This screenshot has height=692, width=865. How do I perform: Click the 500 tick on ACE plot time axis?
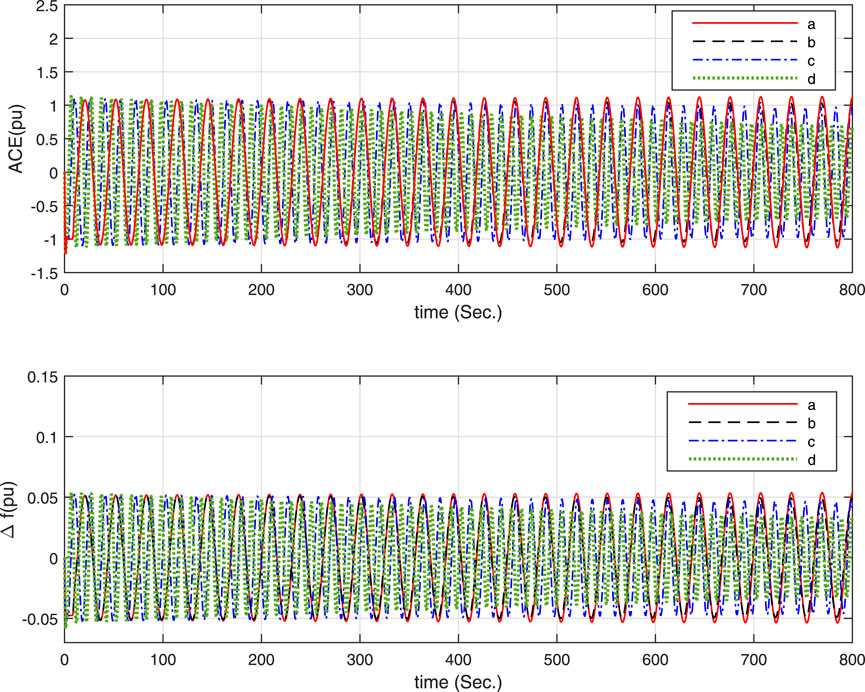(x=557, y=289)
